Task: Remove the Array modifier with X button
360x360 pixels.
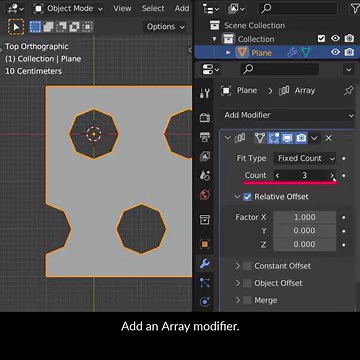Action: point(328,138)
